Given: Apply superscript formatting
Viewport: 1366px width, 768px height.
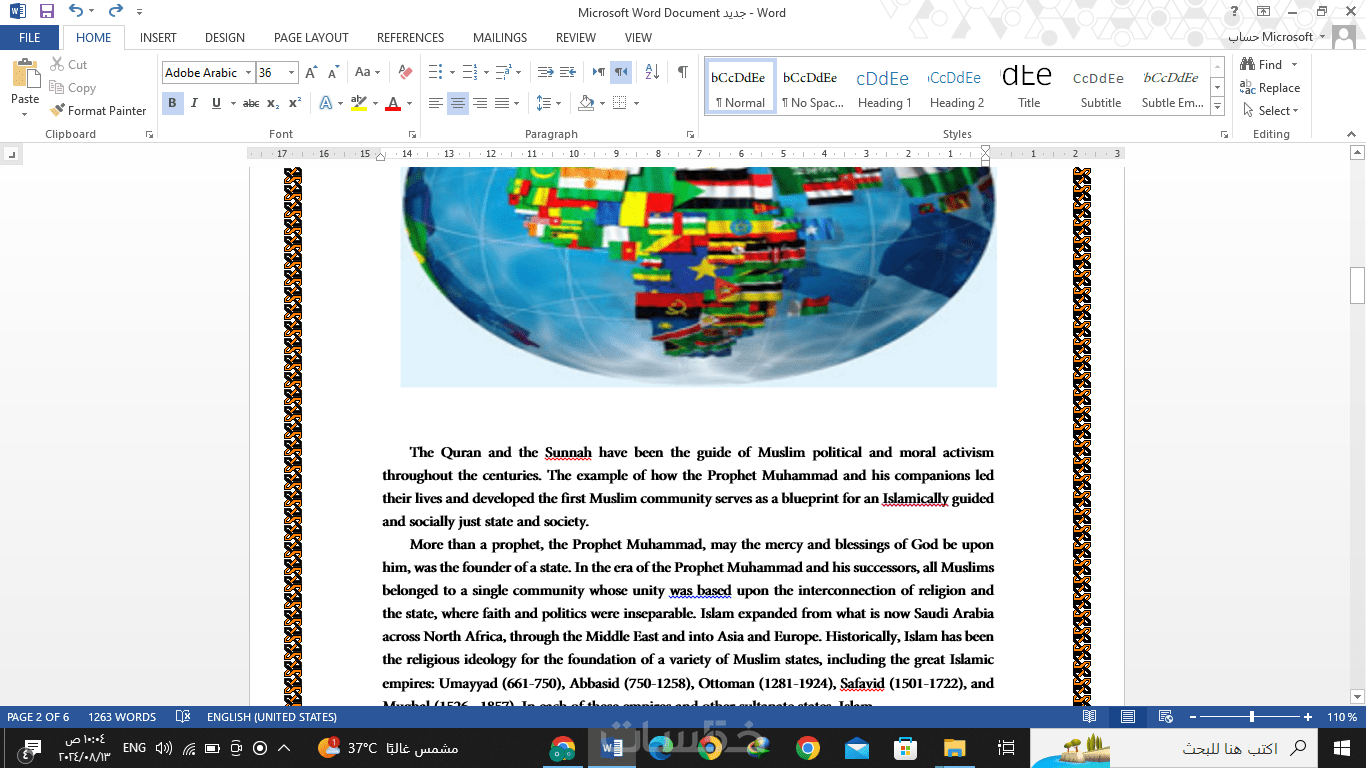Looking at the screenshot, I should (x=295, y=103).
